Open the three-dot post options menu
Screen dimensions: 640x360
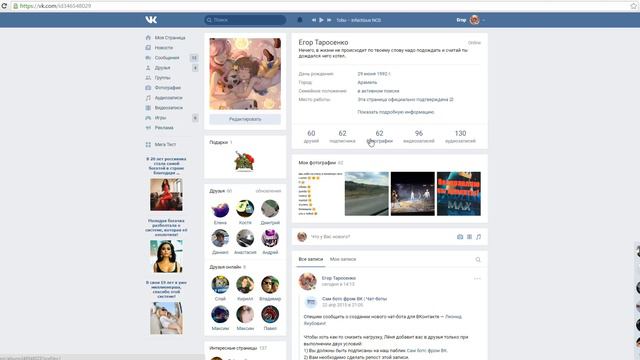pos(477,278)
